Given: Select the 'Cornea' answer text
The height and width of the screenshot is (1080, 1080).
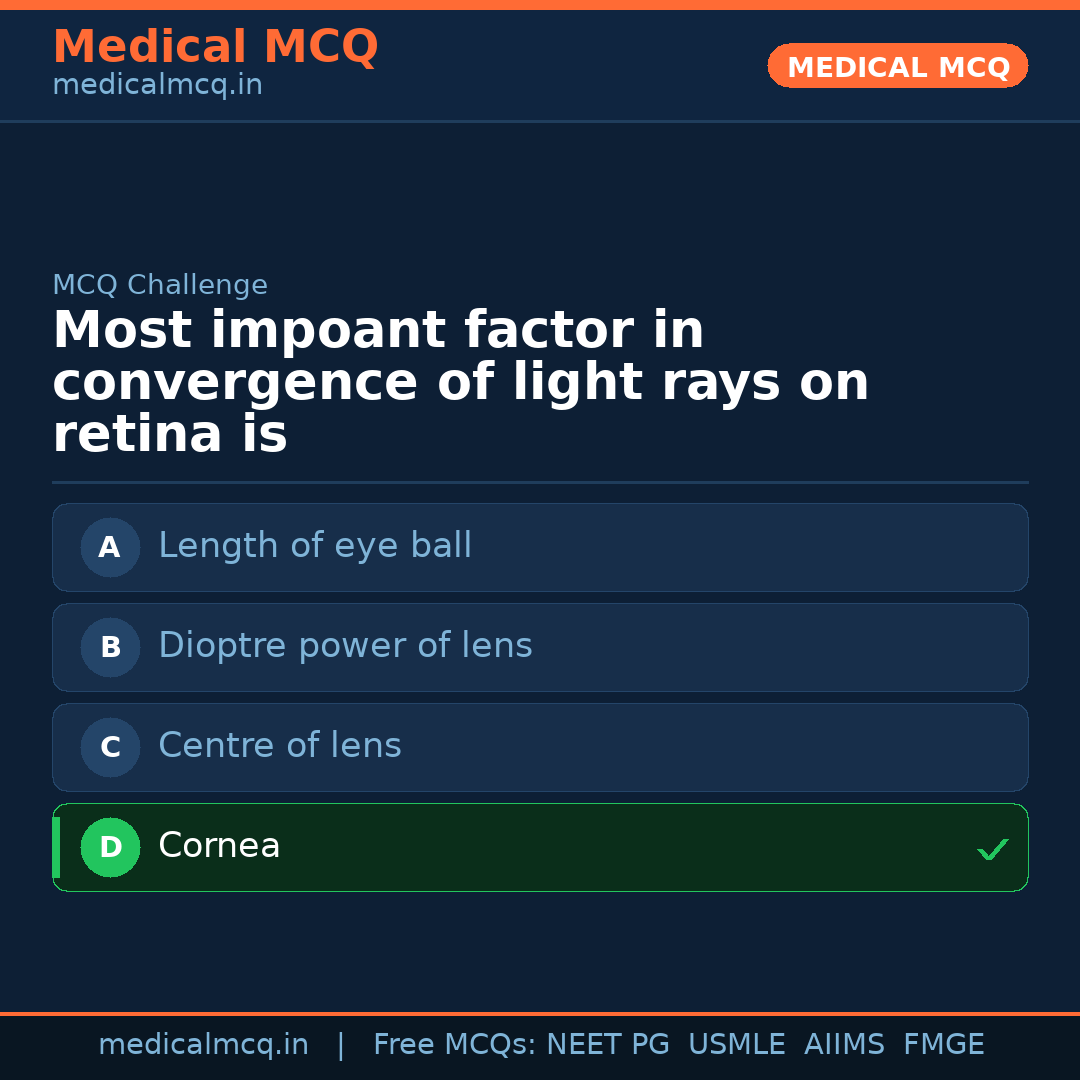Looking at the screenshot, I should (x=219, y=846).
